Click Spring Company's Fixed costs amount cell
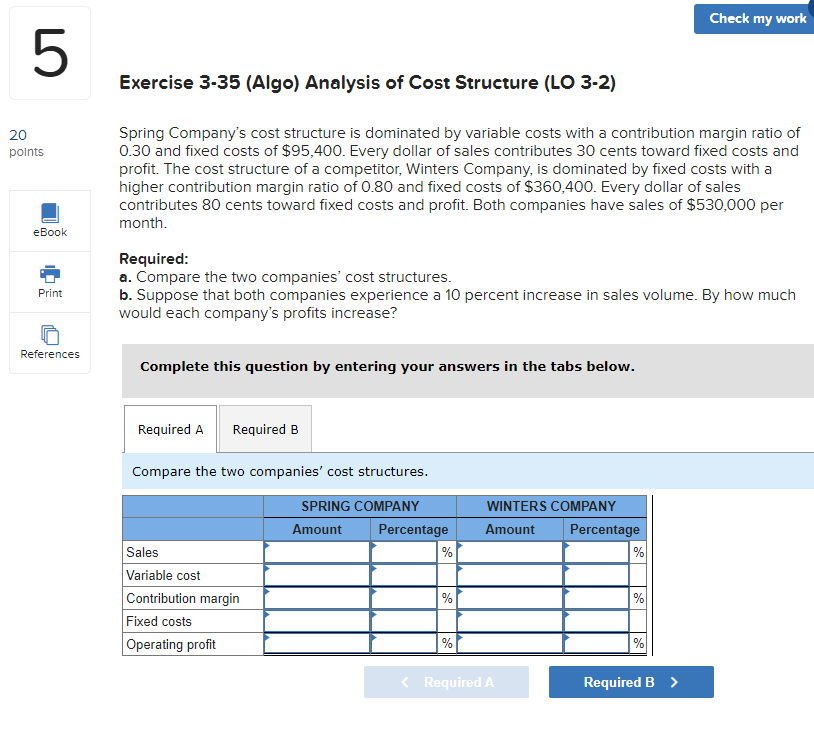Screen dimensions: 814x746 tap(315, 620)
